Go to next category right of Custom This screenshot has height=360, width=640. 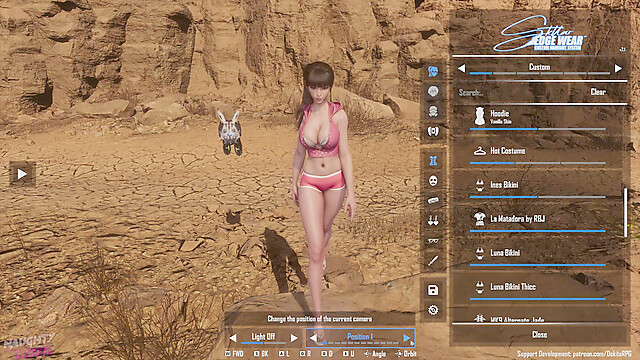tap(618, 68)
